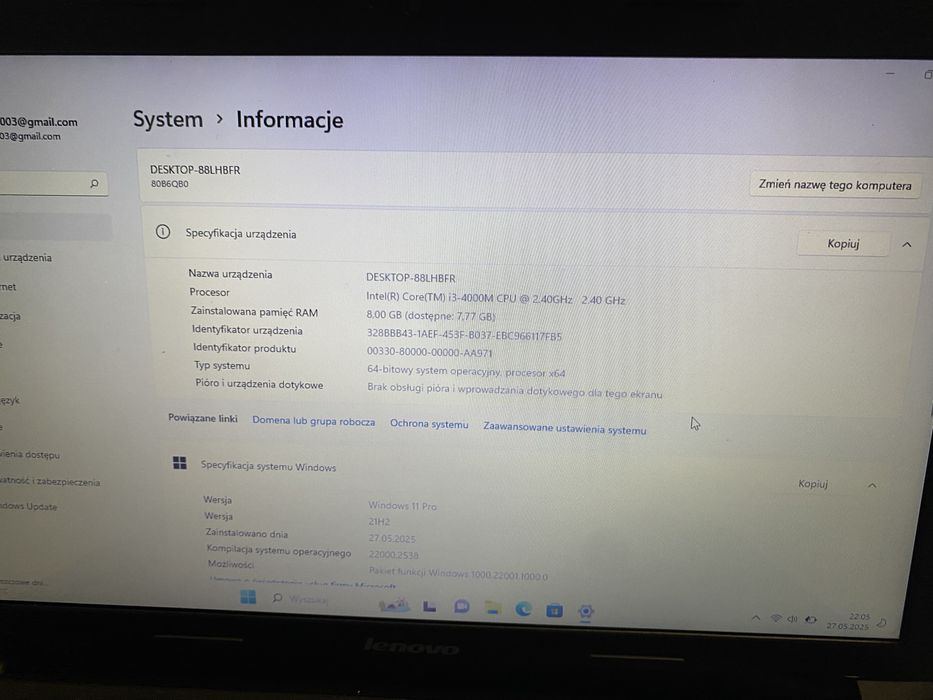Click the Zainstalowano dnia 27.05.2025 value
The image size is (933, 700).
tap(392, 539)
